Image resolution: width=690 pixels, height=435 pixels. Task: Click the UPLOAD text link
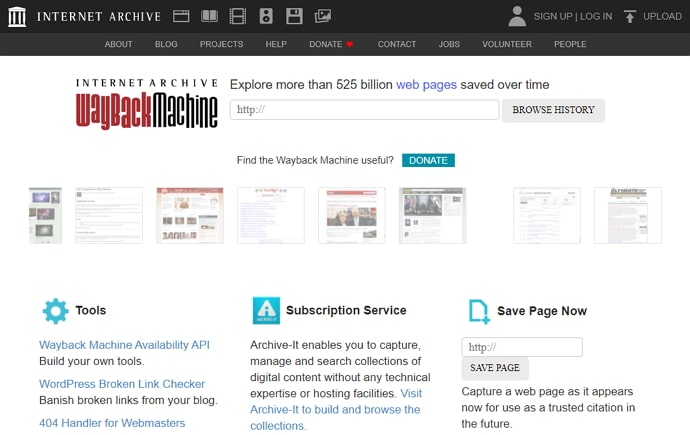(662, 17)
